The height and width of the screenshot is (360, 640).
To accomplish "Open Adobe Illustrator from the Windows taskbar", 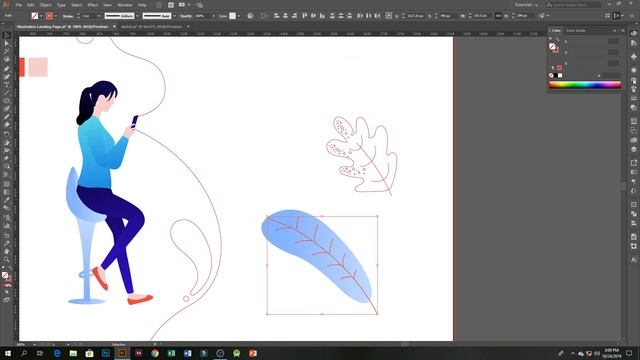I will point(122,353).
